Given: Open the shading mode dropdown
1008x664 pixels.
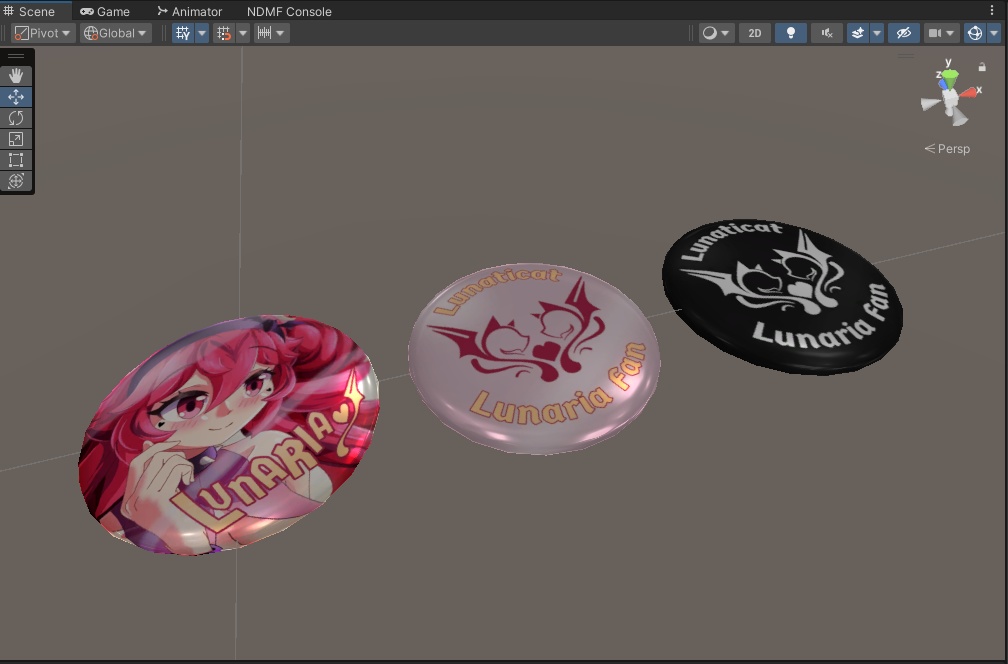Looking at the screenshot, I should (x=714, y=33).
